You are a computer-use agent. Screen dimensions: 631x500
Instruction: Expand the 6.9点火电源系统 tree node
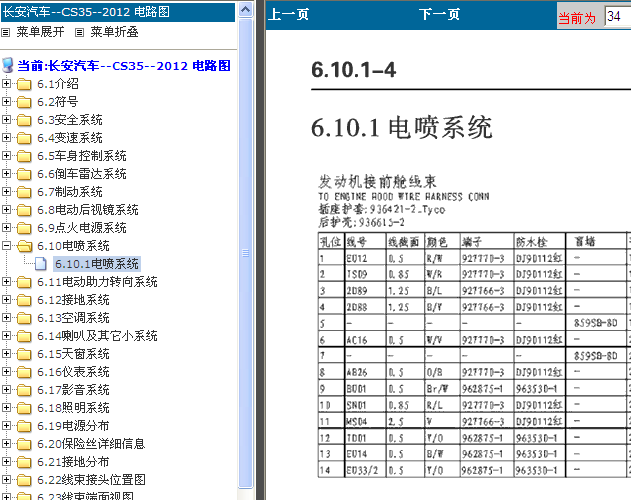[6, 227]
